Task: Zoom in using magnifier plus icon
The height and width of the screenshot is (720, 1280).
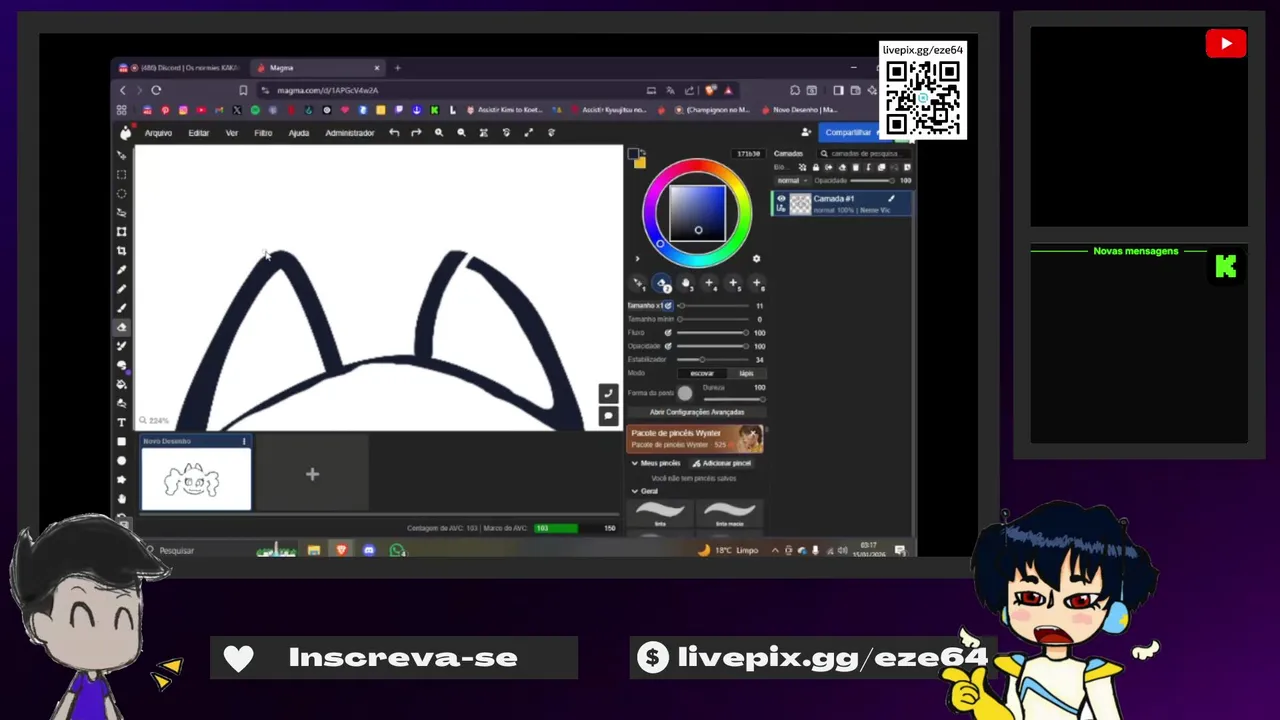Action: pyautogui.click(x=438, y=132)
